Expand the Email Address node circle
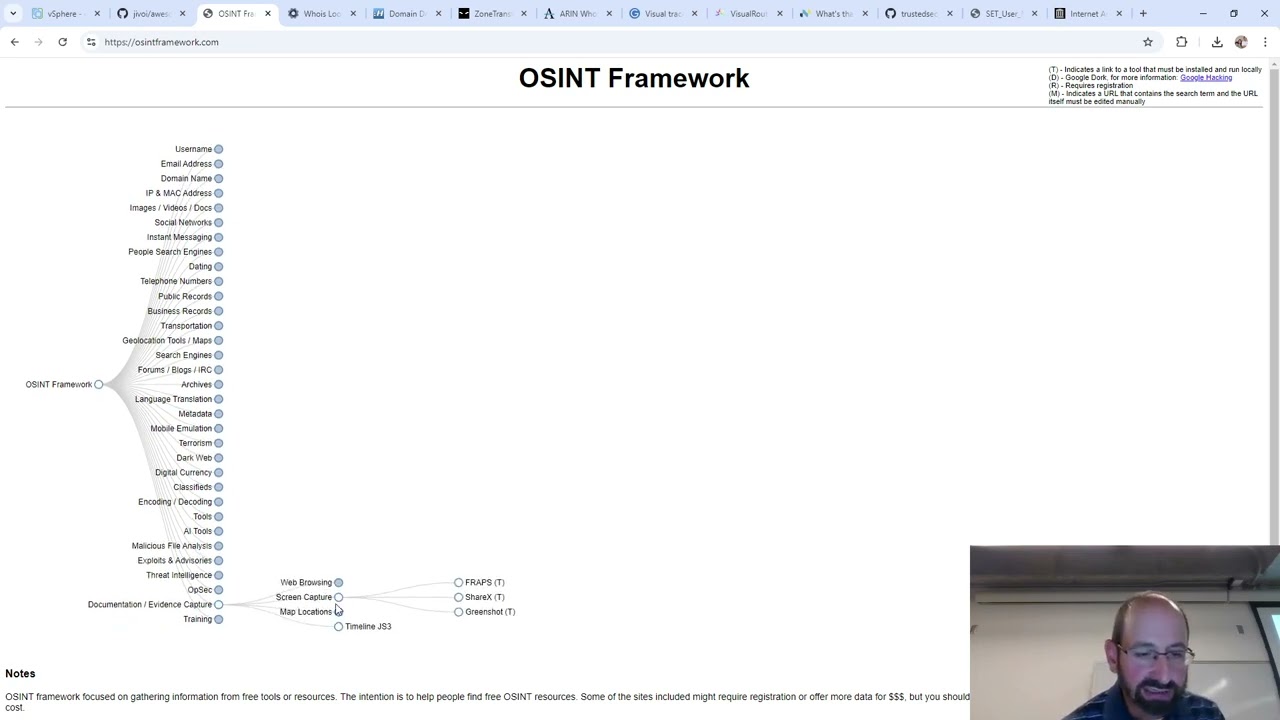Image resolution: width=1280 pixels, height=720 pixels. (218, 164)
